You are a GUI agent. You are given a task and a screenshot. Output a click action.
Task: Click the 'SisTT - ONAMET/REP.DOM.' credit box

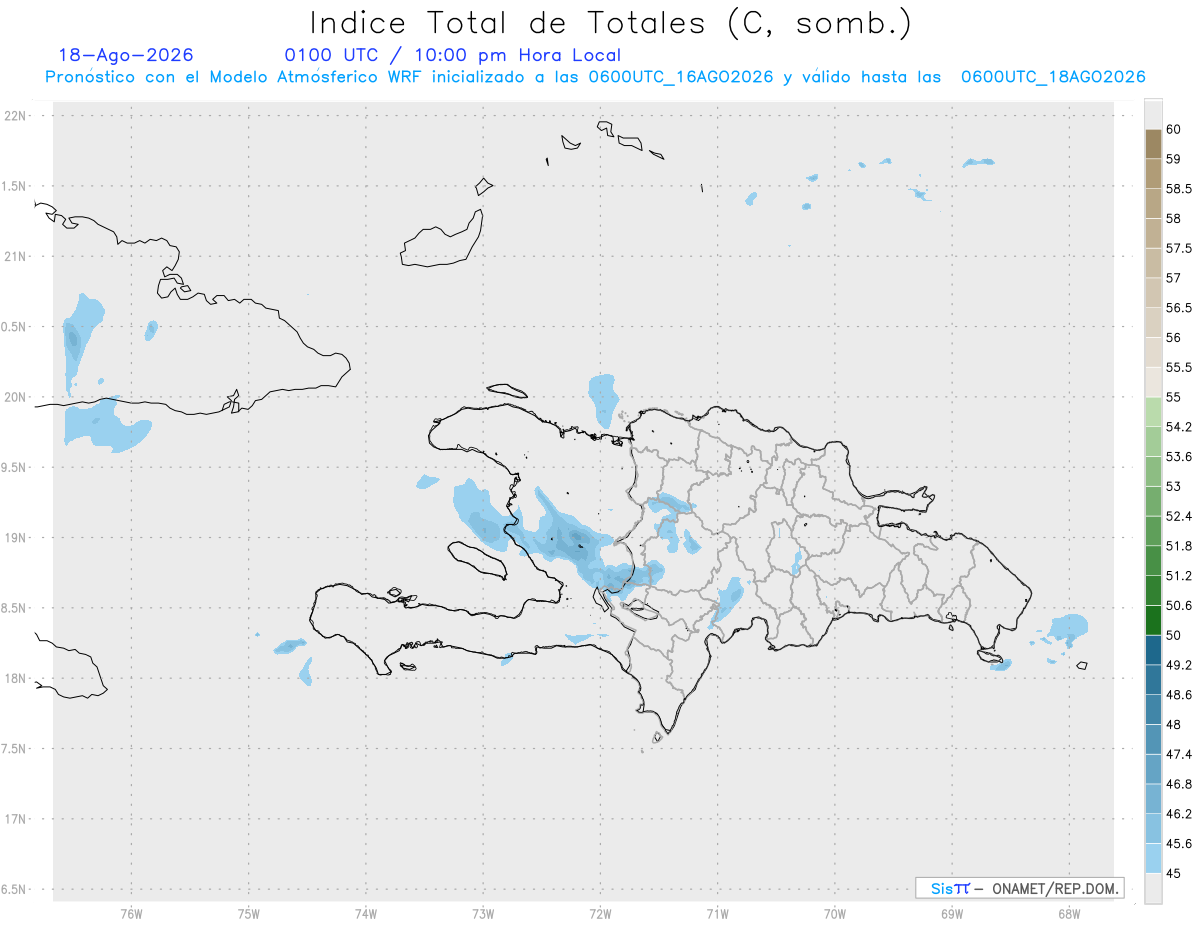(1019, 888)
